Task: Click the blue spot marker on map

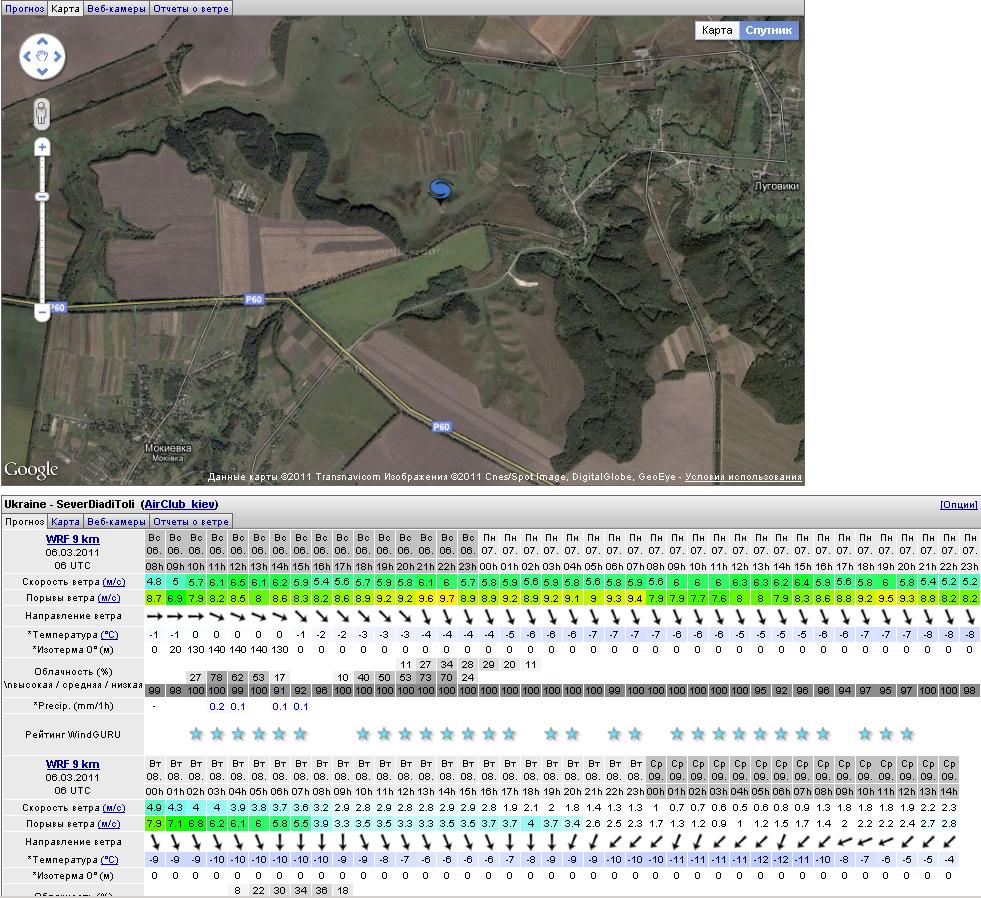Action: [x=440, y=189]
